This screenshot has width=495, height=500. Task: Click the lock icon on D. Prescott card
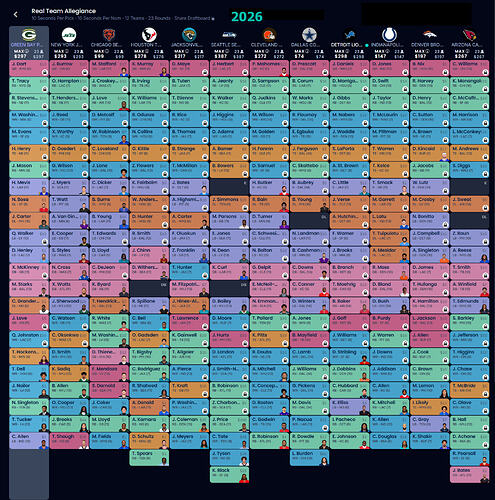[x=325, y=72]
